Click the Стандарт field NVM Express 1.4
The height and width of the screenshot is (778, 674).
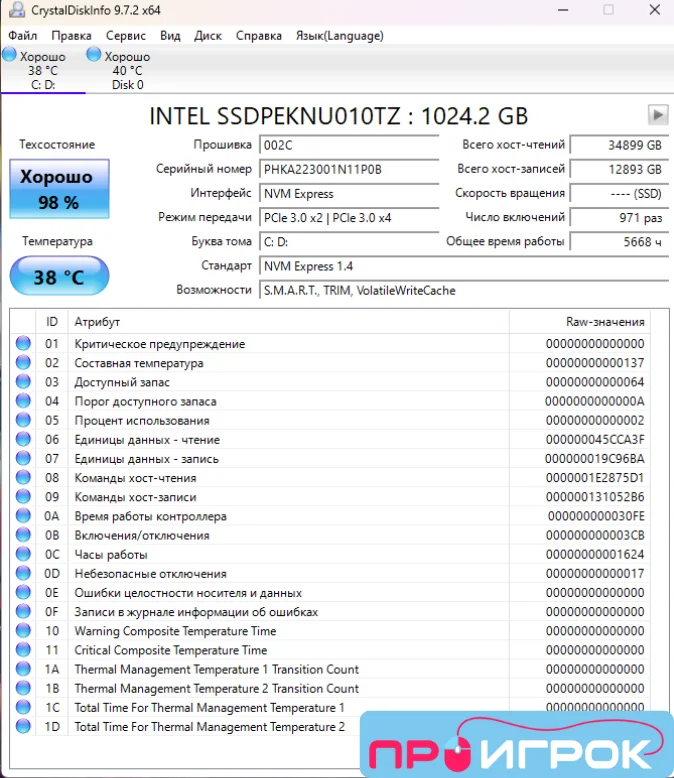464,266
